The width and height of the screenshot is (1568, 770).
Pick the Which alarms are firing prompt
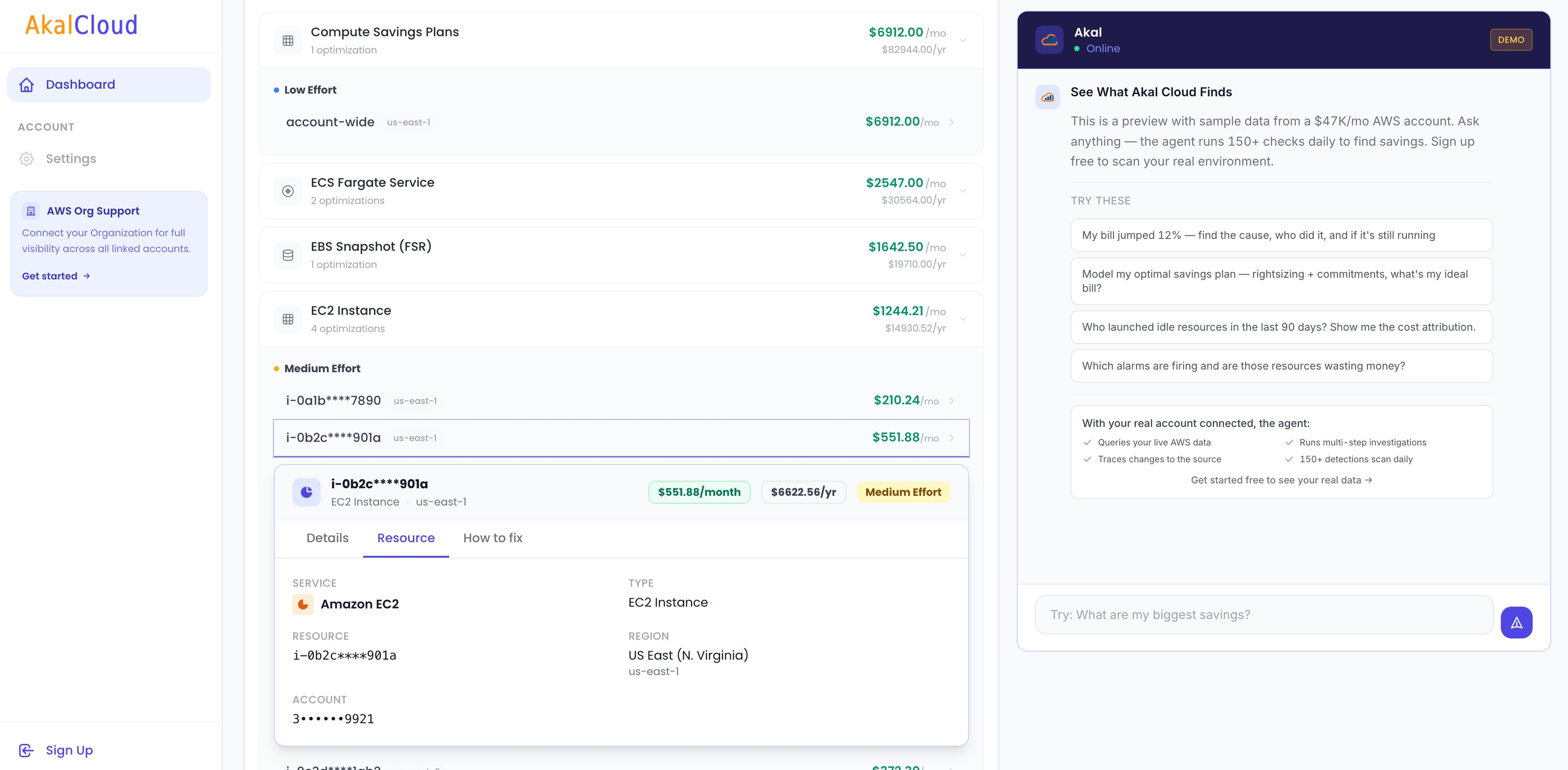[x=1281, y=366]
